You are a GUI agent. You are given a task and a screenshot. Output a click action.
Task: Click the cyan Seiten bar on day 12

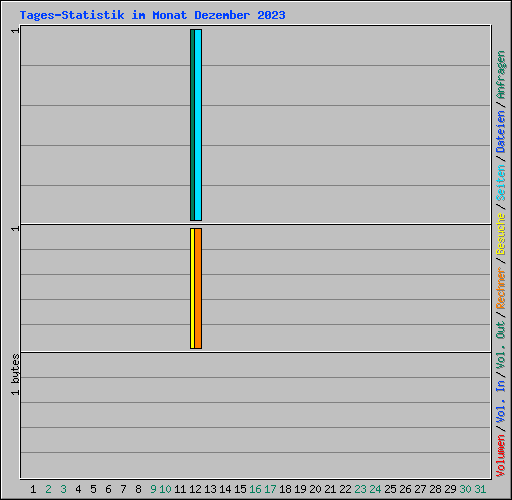pos(198,125)
